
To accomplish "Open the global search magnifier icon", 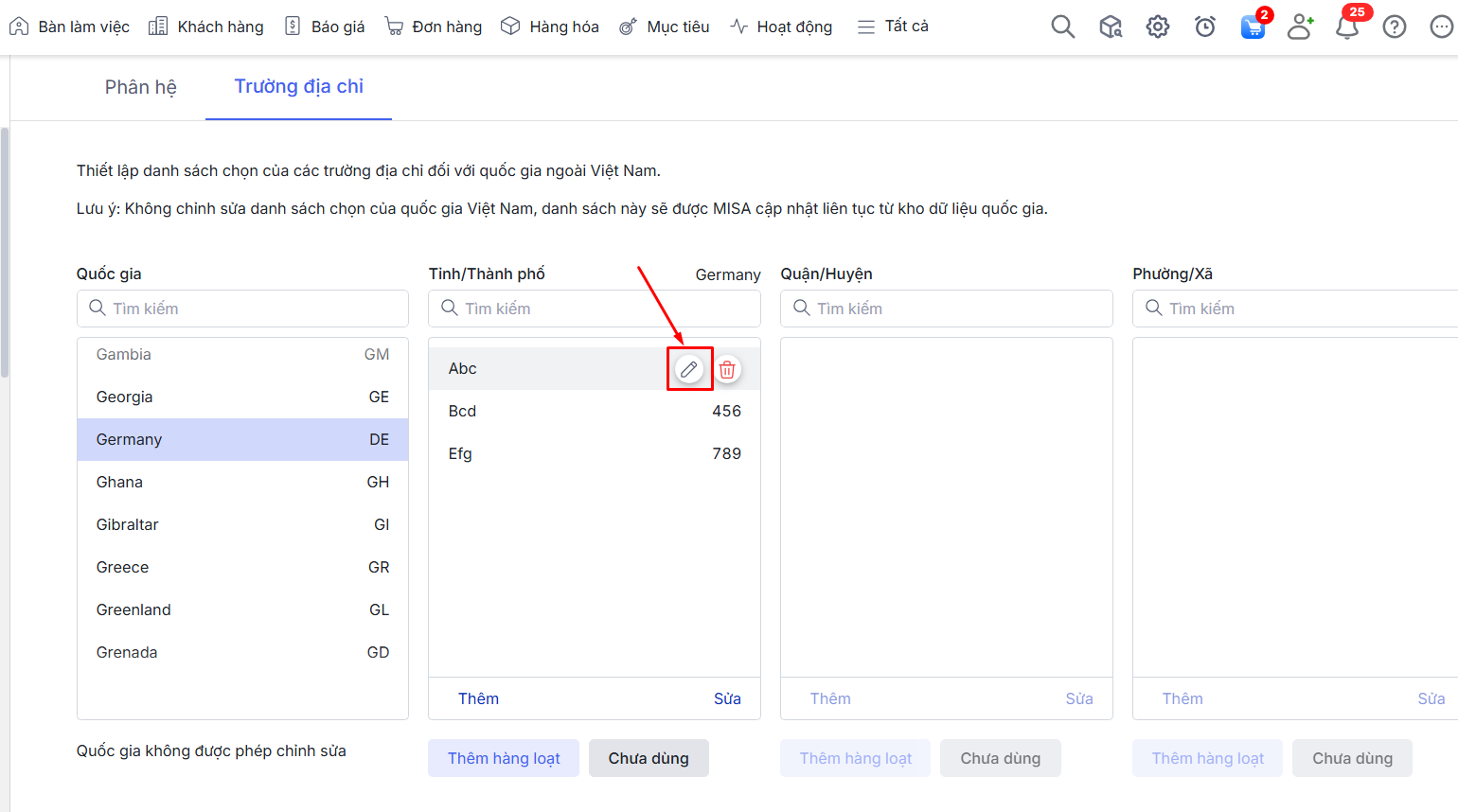I will [1062, 26].
